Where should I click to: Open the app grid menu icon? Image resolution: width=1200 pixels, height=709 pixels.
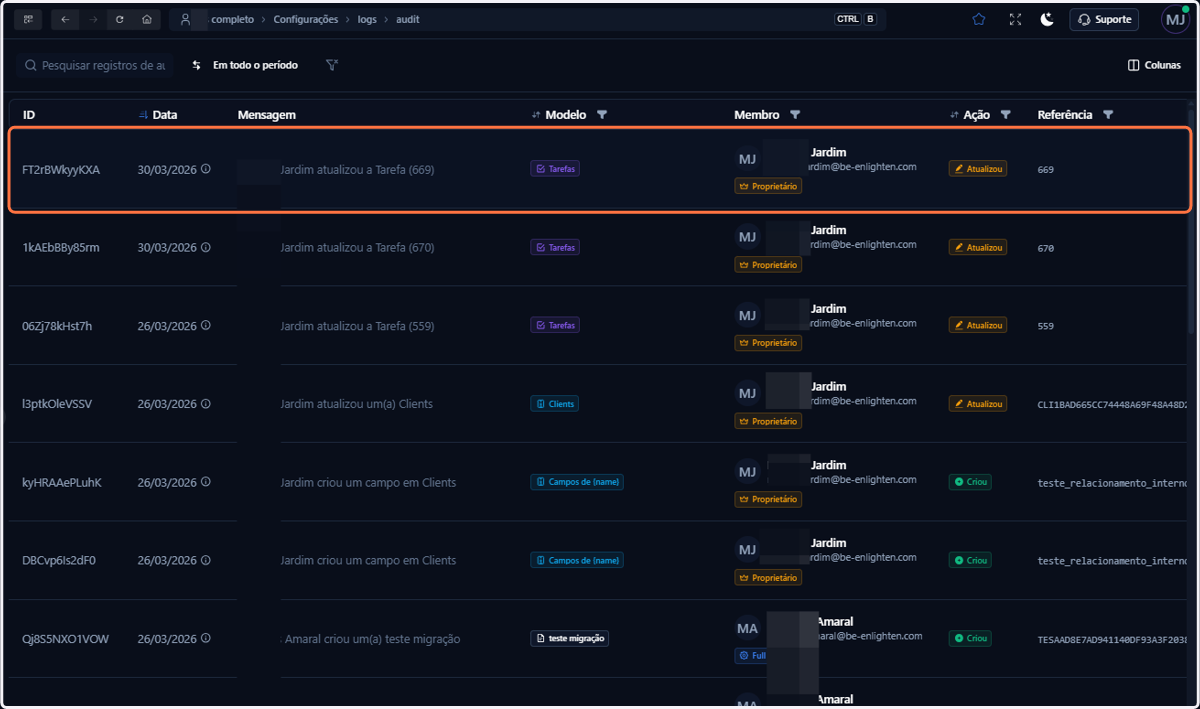coord(28,19)
